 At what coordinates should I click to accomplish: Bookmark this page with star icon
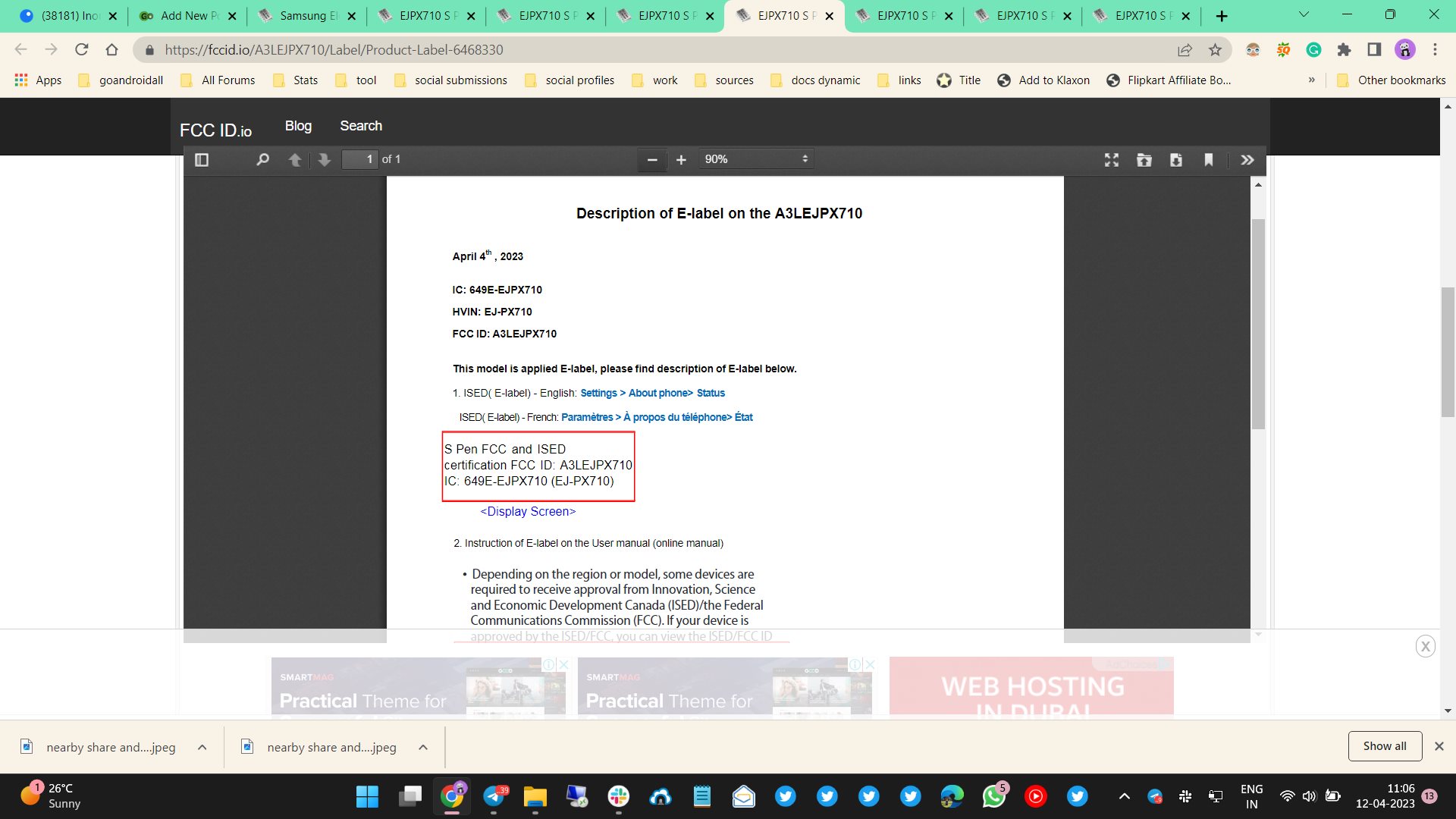[x=1216, y=50]
